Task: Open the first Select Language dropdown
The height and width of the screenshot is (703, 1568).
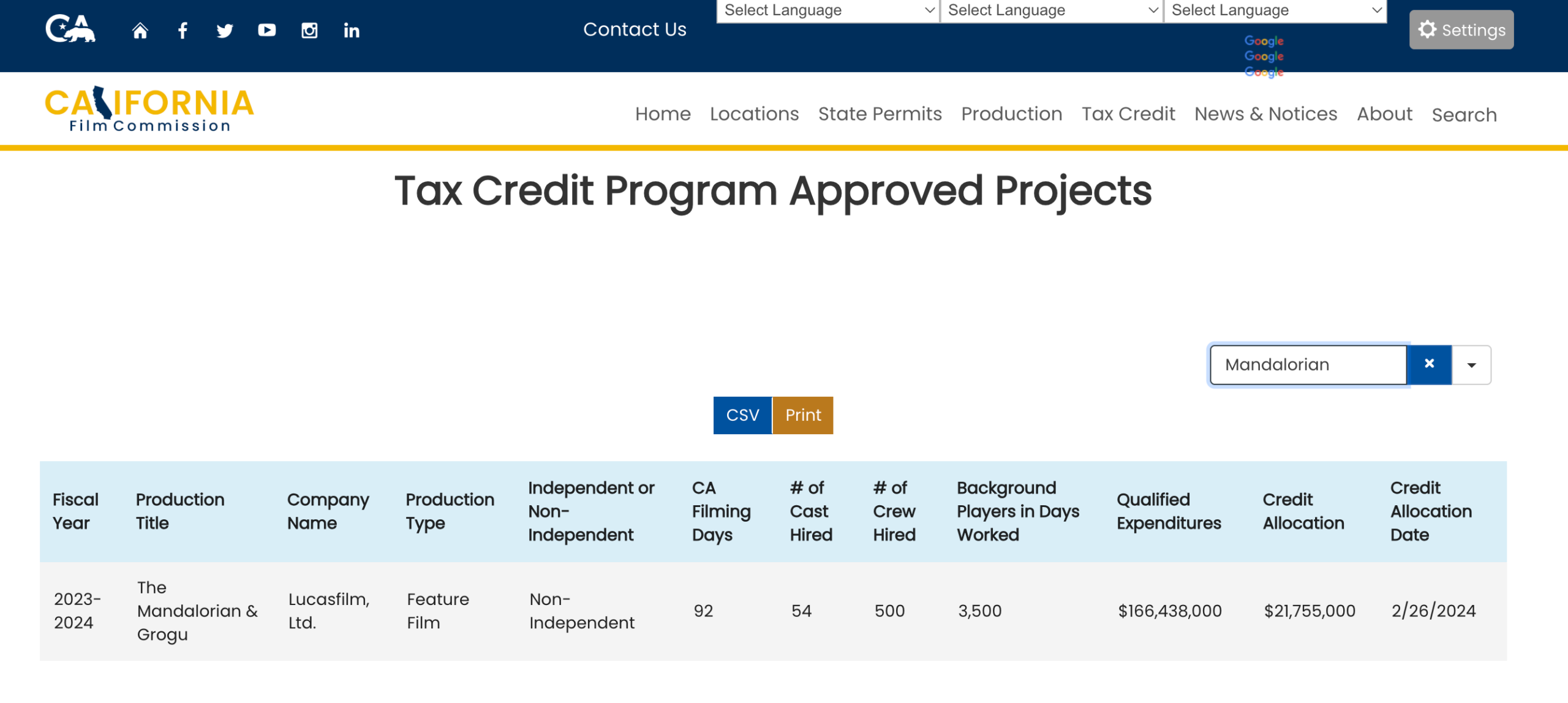Action: (x=828, y=10)
